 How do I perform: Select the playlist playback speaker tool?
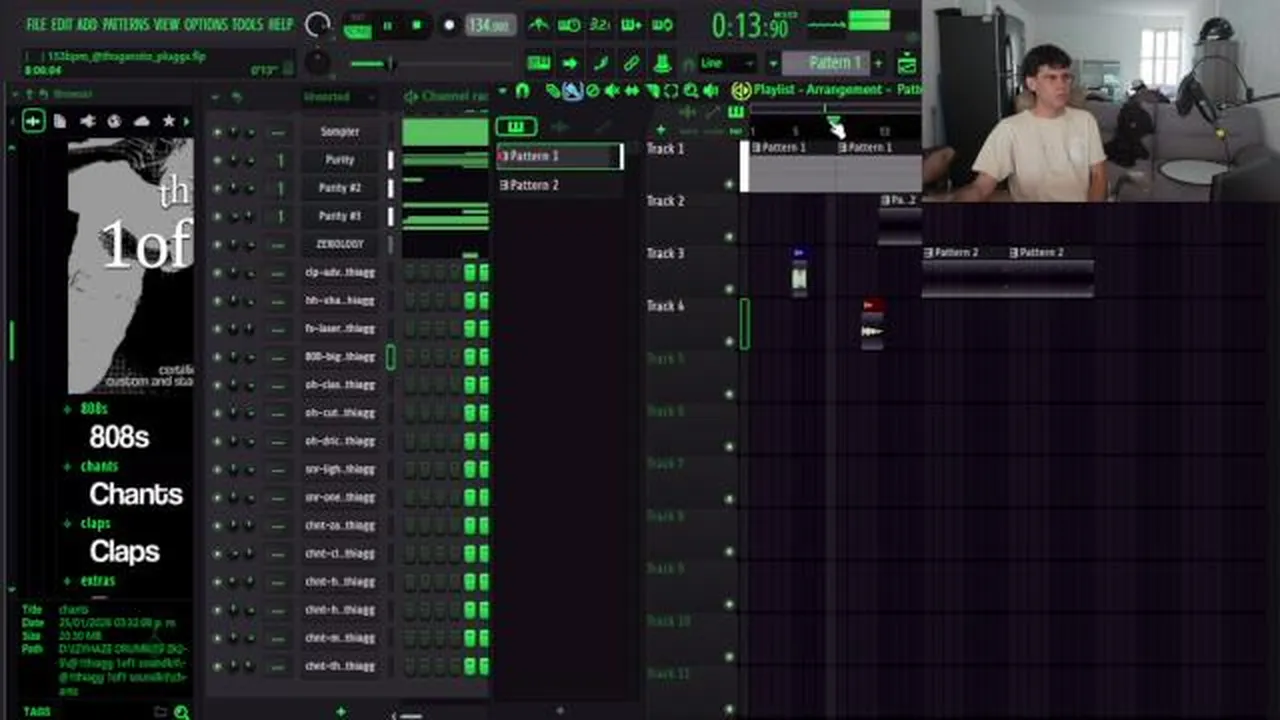coord(711,91)
